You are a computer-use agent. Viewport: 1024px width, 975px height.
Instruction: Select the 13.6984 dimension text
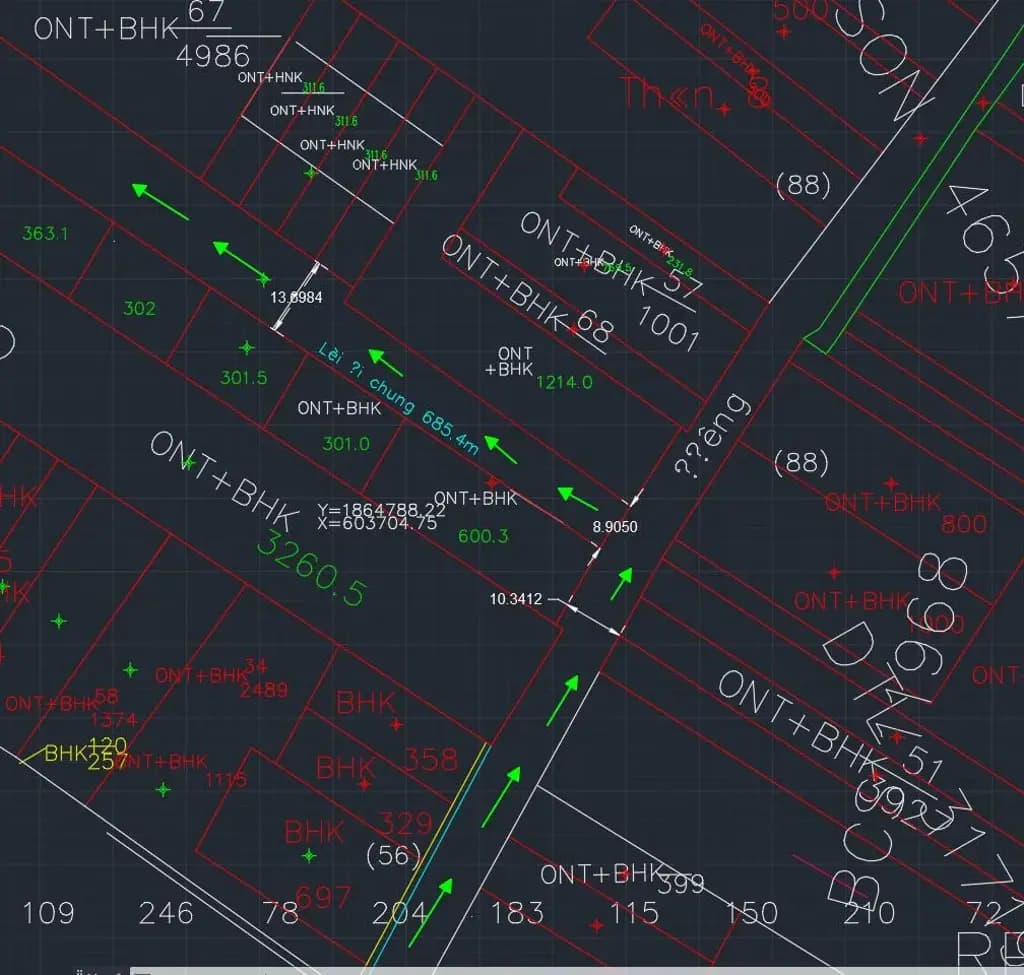[296, 297]
